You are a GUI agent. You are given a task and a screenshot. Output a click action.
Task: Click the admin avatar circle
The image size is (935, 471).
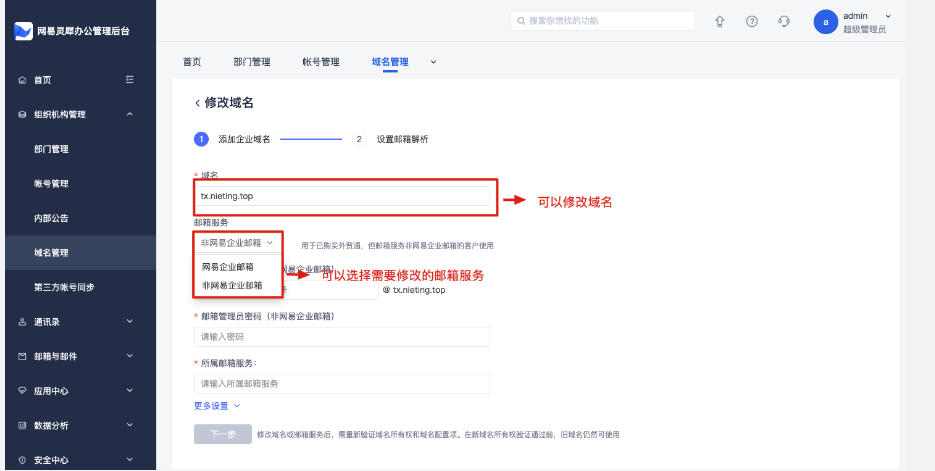826,22
